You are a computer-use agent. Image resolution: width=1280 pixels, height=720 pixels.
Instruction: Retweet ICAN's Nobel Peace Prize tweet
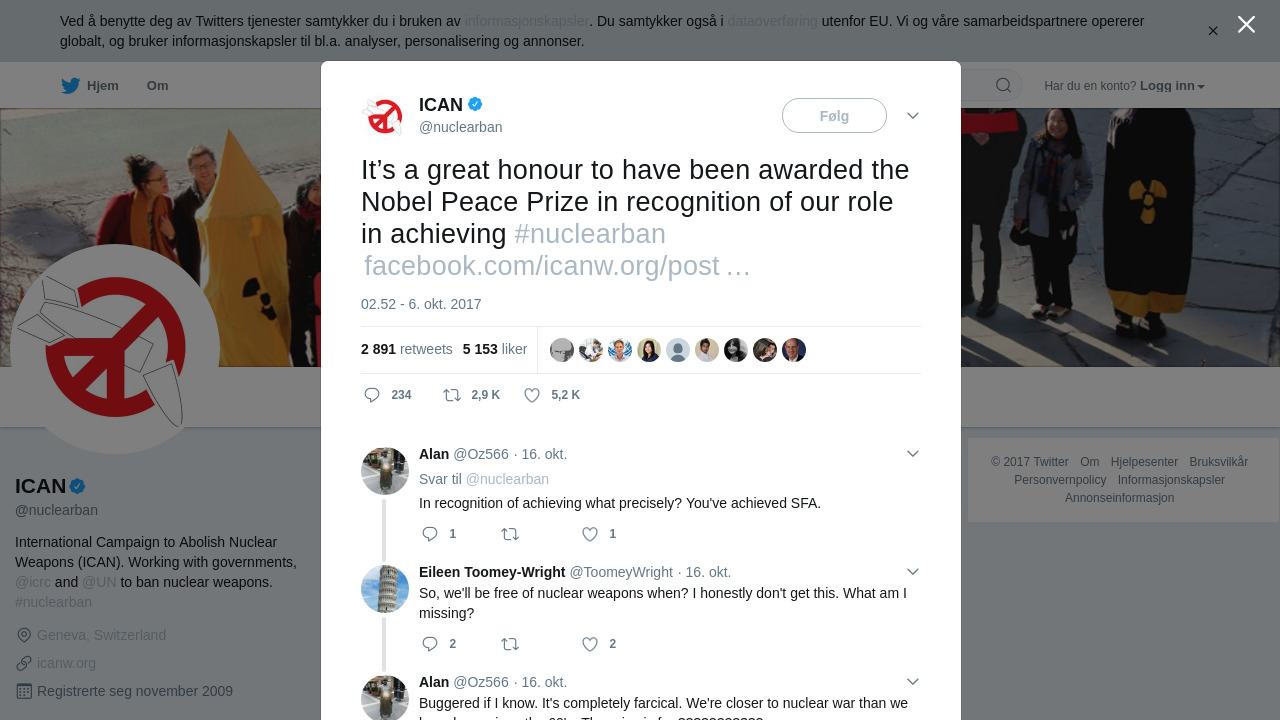[452, 395]
